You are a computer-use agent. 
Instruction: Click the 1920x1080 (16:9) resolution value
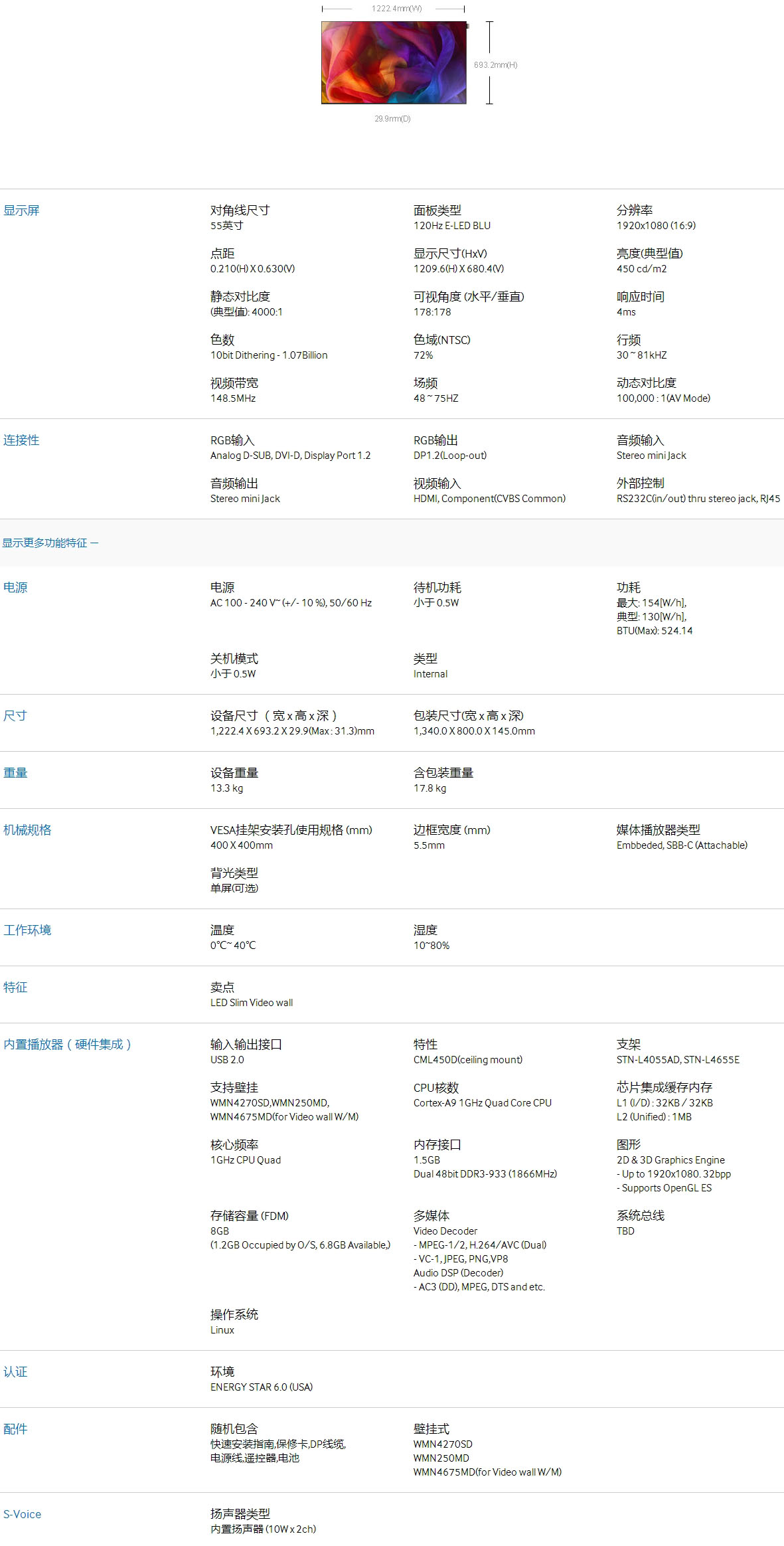click(657, 226)
